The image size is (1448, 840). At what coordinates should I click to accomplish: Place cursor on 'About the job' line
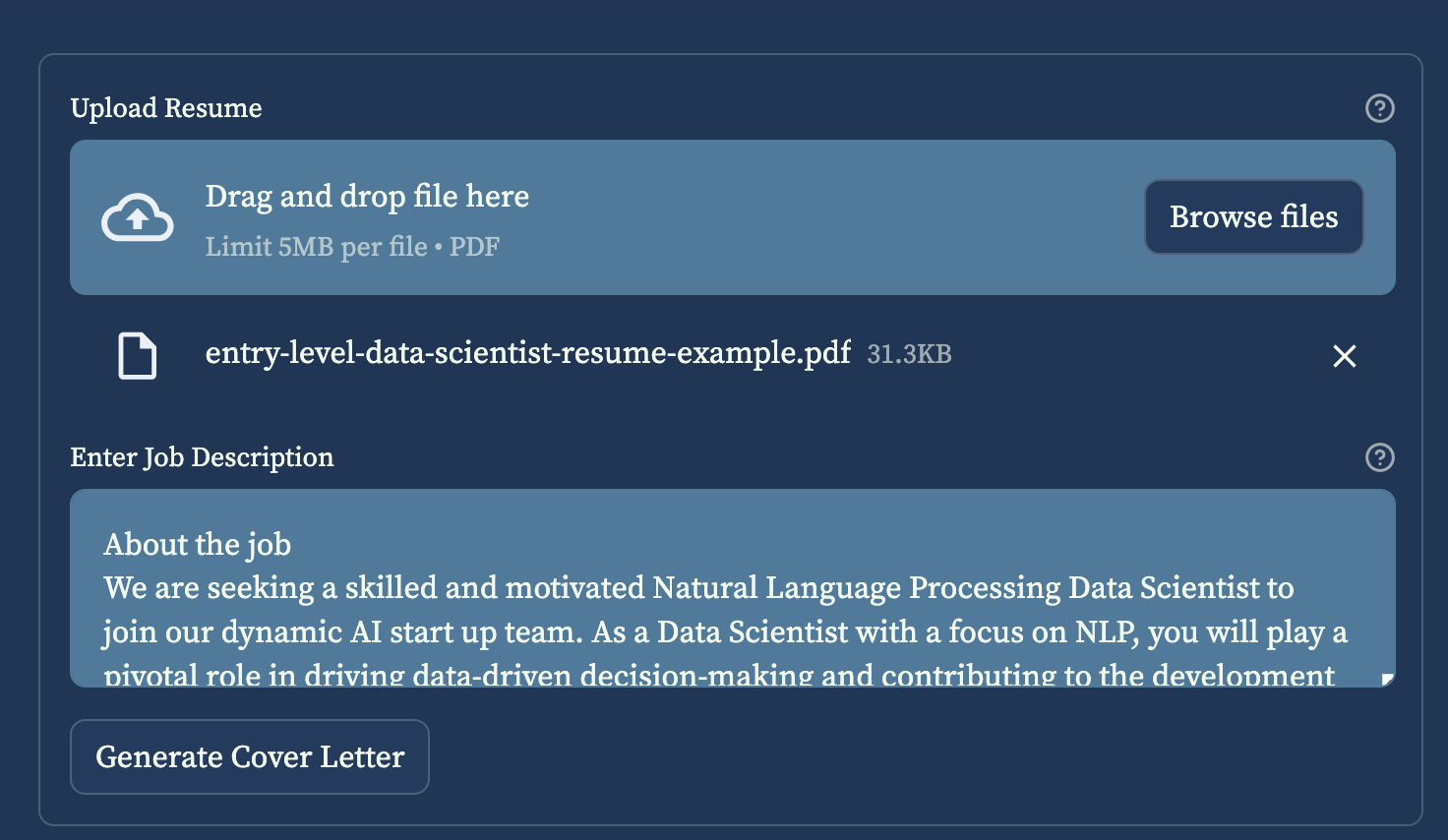coord(197,545)
